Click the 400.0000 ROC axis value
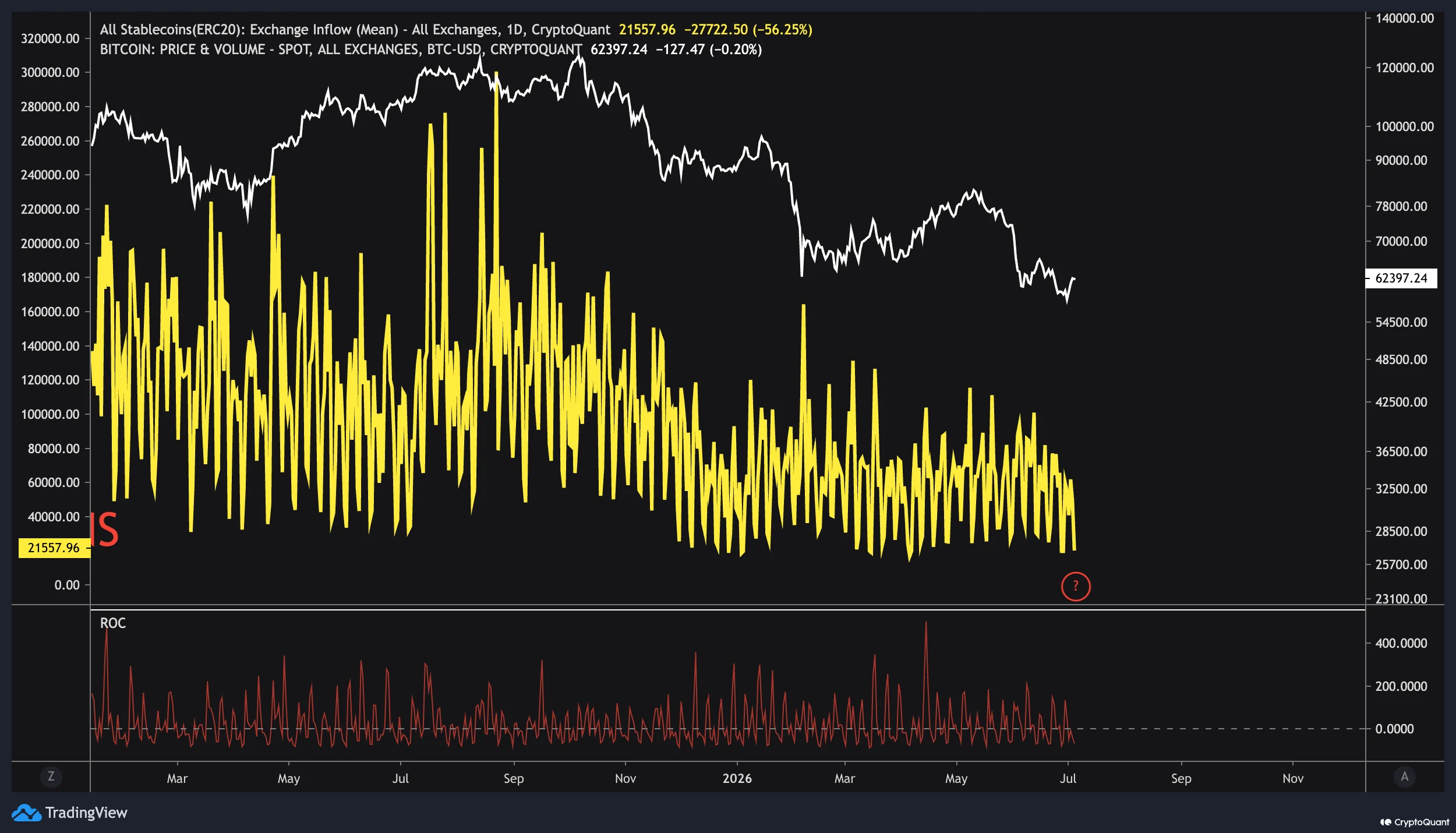1456x833 pixels. [x=1401, y=643]
